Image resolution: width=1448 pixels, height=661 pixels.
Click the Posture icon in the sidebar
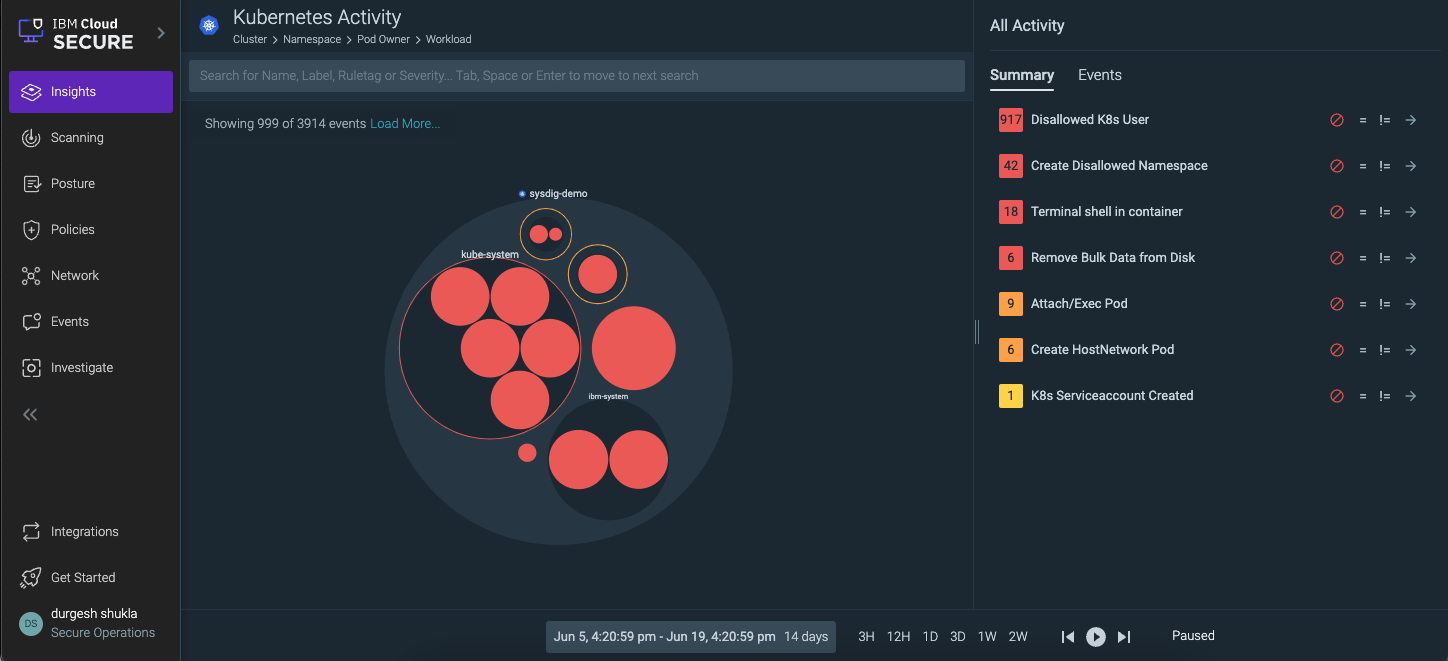pos(30,183)
